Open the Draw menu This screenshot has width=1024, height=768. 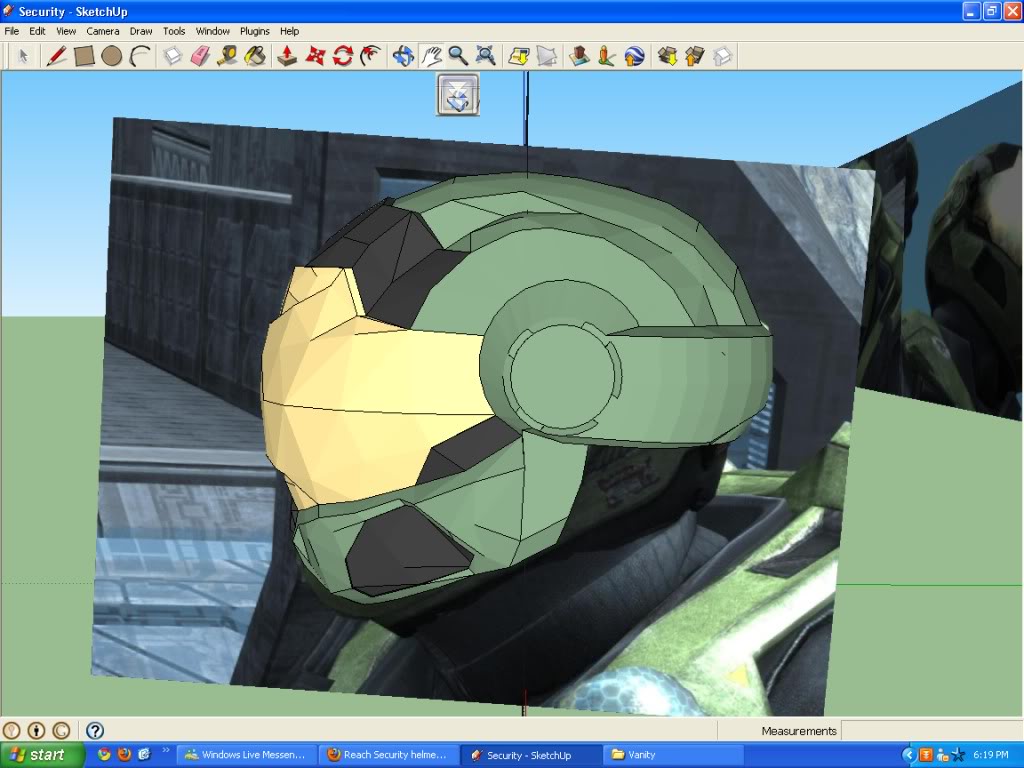(141, 31)
